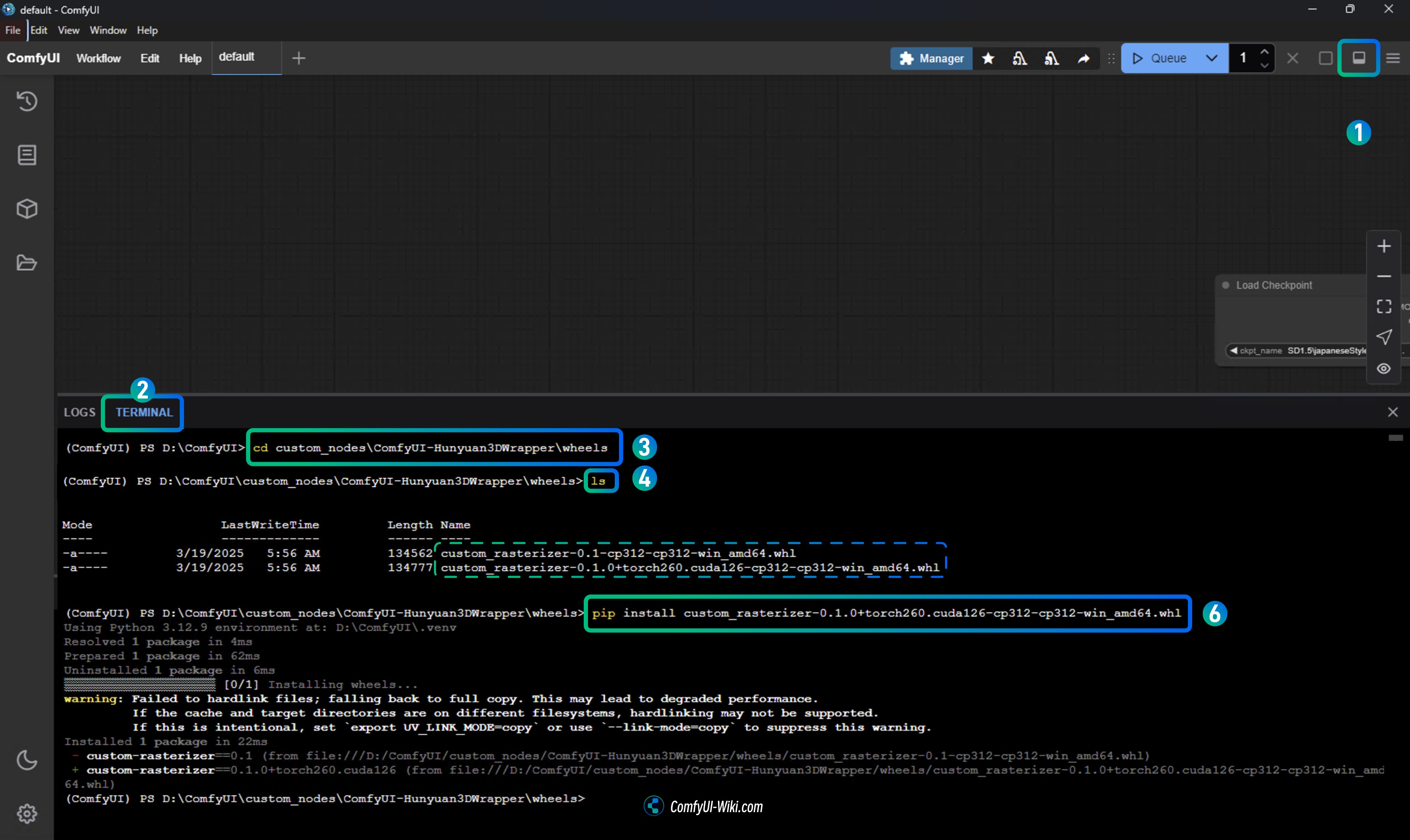Viewport: 1410px width, 840px height.
Task: Switch to the LOGS tab
Action: click(79, 412)
